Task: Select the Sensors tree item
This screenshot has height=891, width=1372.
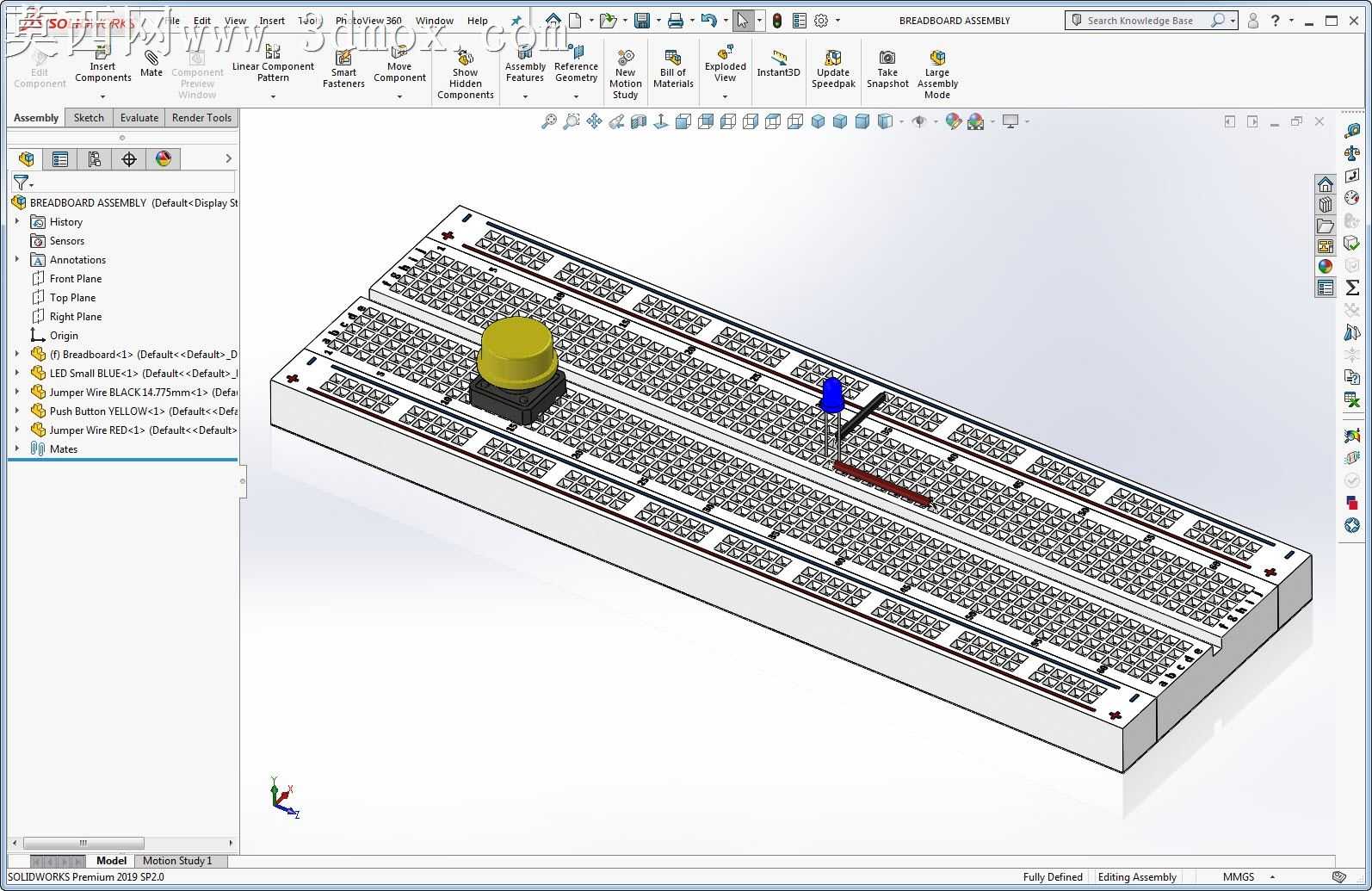Action: coord(67,240)
